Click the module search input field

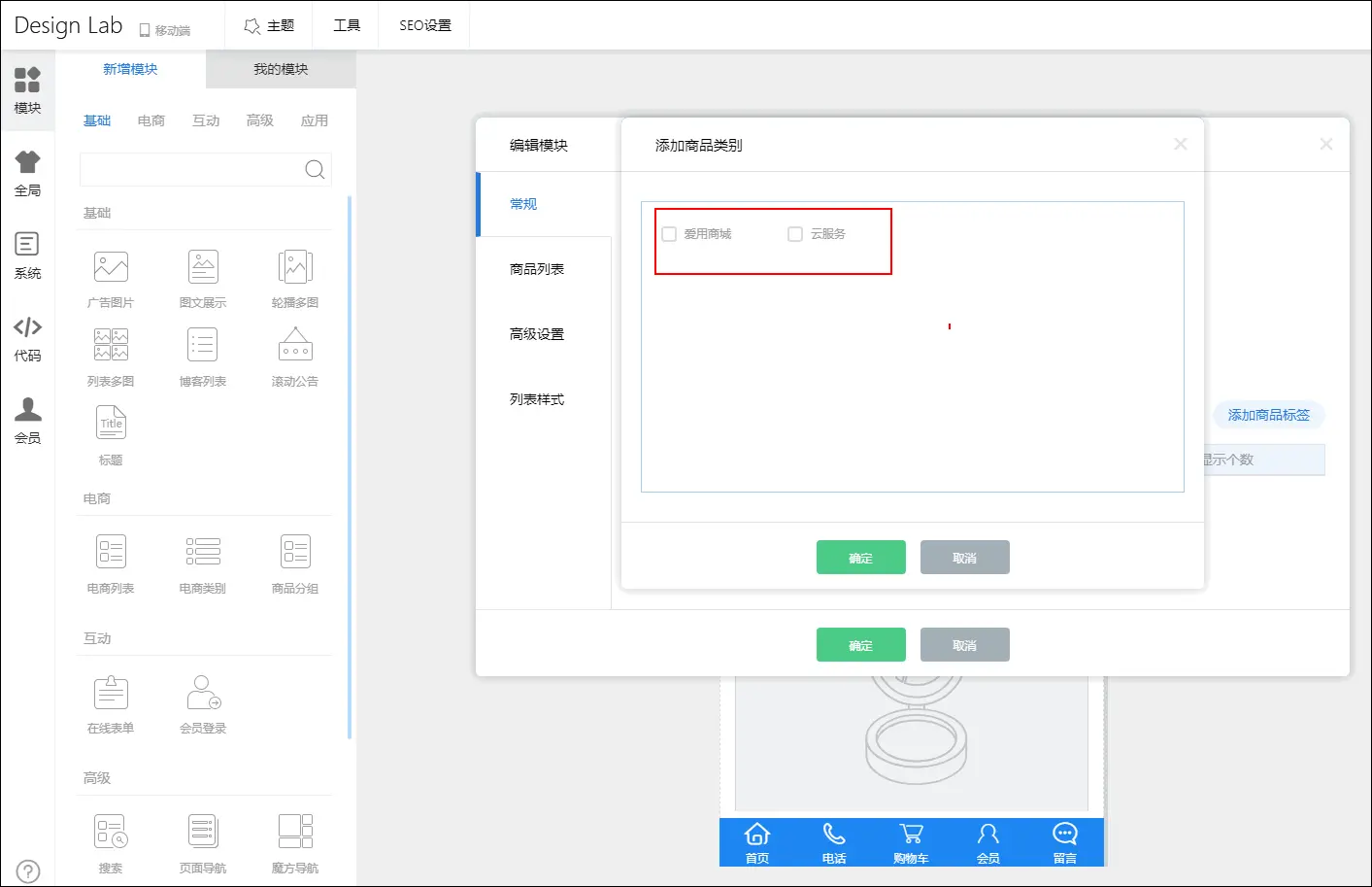[191, 170]
